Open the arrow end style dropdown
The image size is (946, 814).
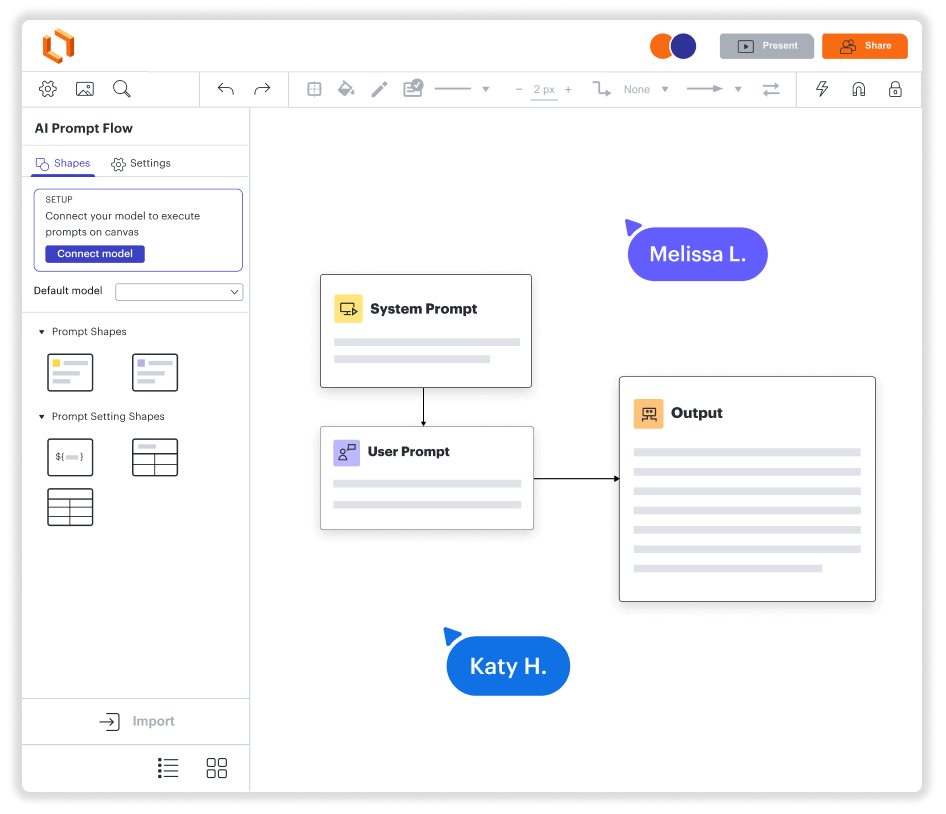pos(738,89)
